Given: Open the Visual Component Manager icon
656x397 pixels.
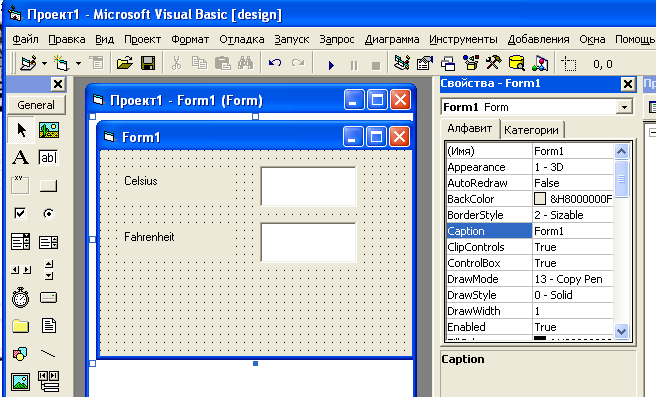Looking at the screenshot, I should click(540, 64).
